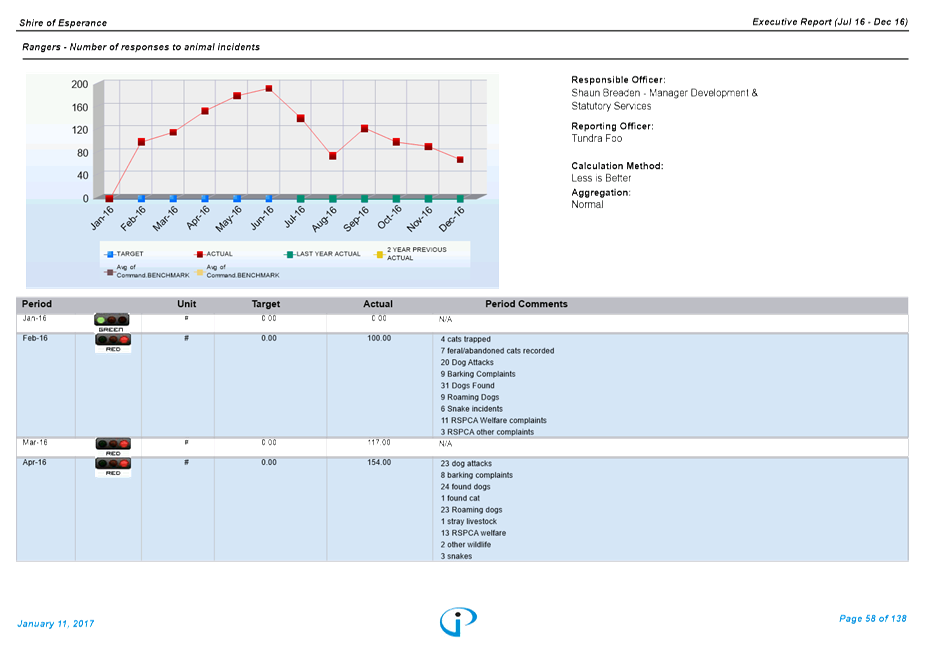The image size is (928, 657).
Task: Click the '1 stray livestock' comment line
Action: (469, 522)
